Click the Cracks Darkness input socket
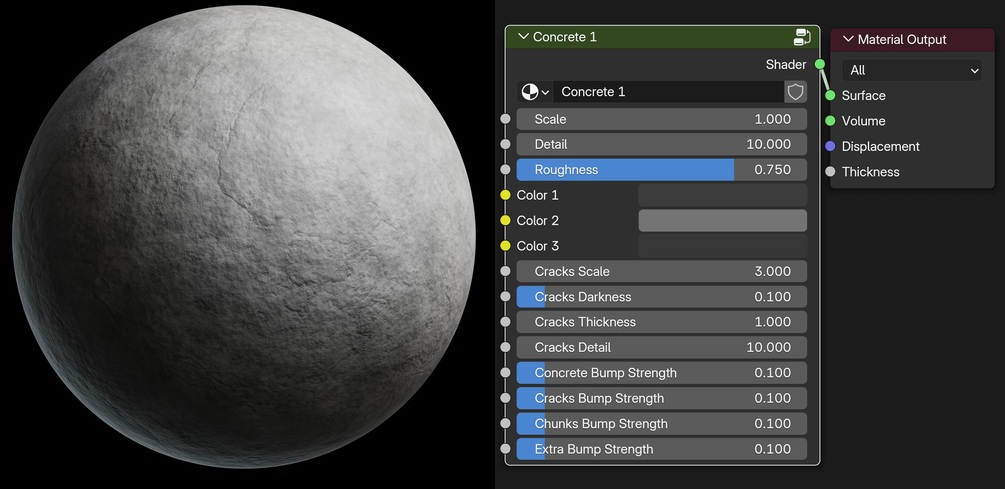Viewport: 1005px width, 489px height. coord(505,297)
